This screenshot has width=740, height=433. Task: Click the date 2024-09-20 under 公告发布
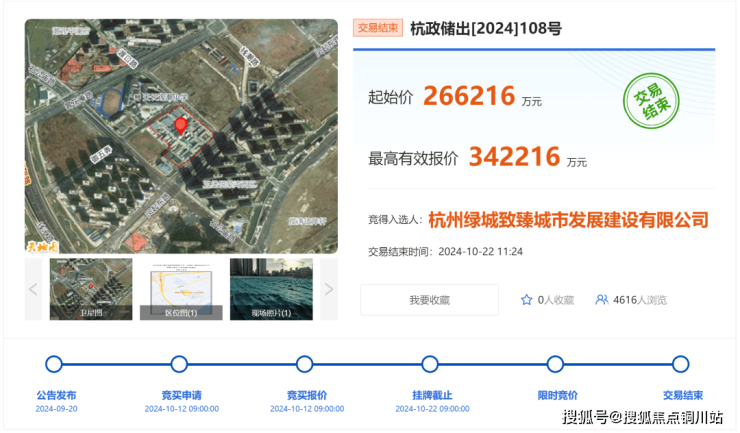[x=56, y=409]
